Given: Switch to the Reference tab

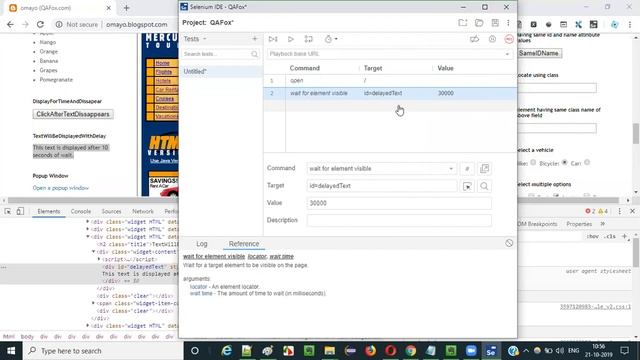Looking at the screenshot, I should coord(244,244).
